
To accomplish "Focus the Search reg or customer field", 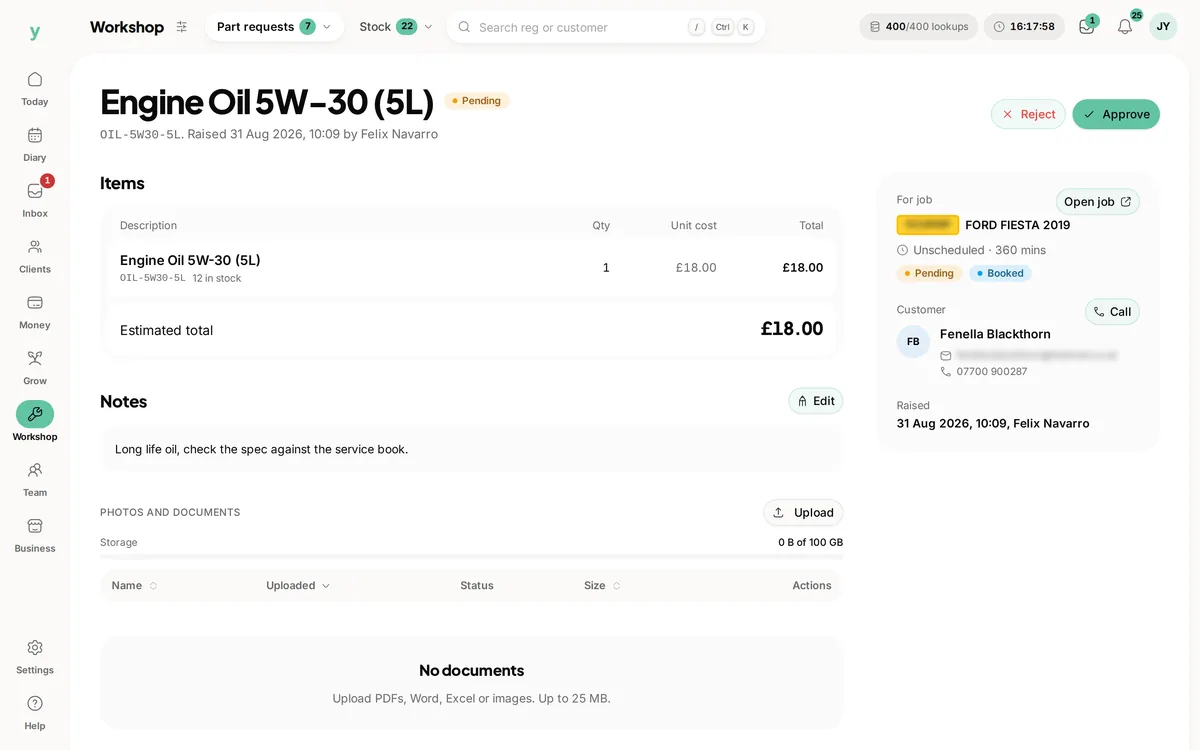I will pyautogui.click(x=606, y=27).
